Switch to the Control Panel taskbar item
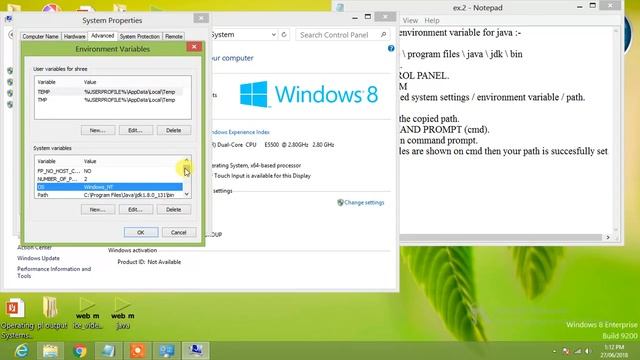This screenshot has height=360, width=640. point(167,351)
